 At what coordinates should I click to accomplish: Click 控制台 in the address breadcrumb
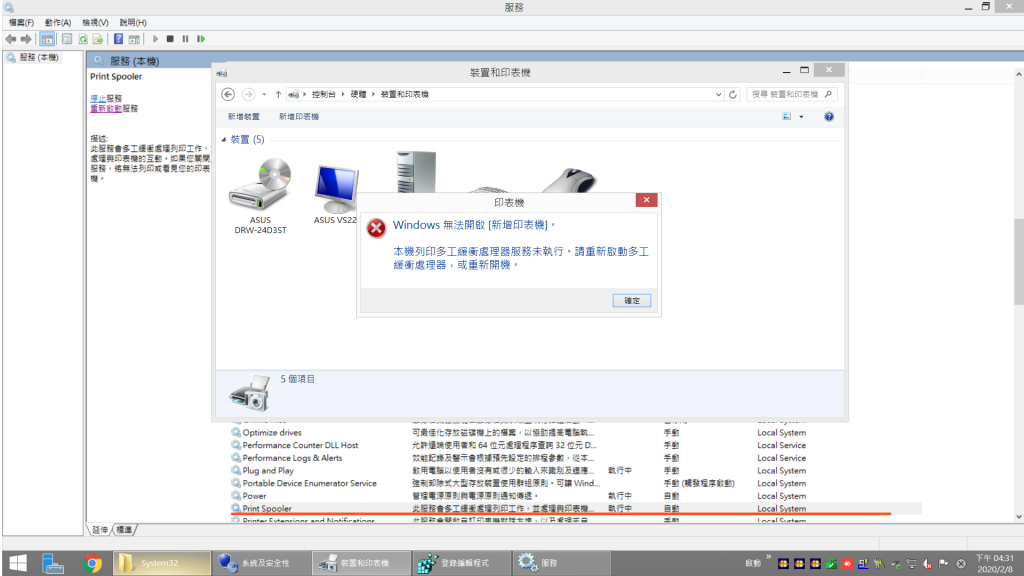click(324, 95)
